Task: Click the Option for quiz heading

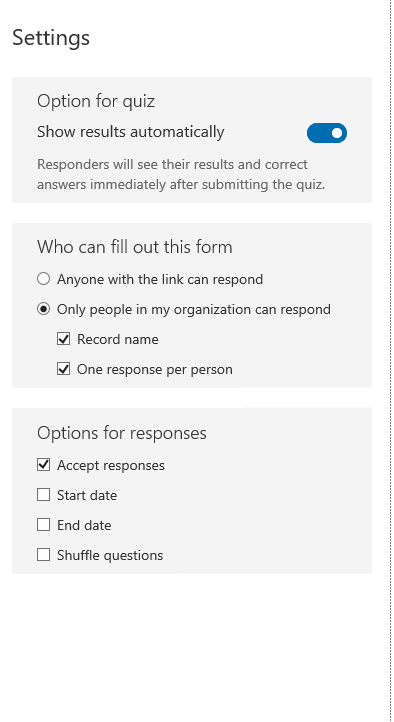Action: [x=96, y=101]
